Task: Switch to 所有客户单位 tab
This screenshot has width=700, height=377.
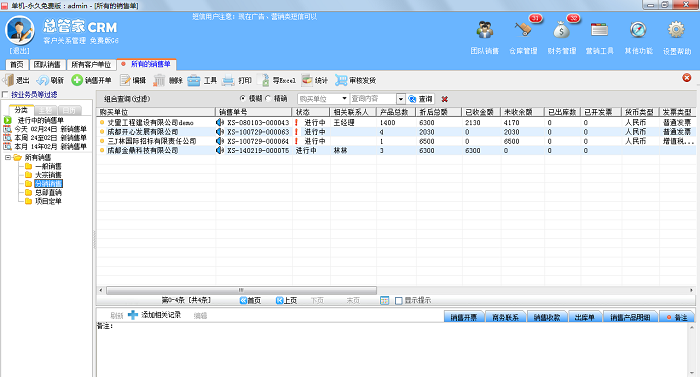Action: point(91,65)
